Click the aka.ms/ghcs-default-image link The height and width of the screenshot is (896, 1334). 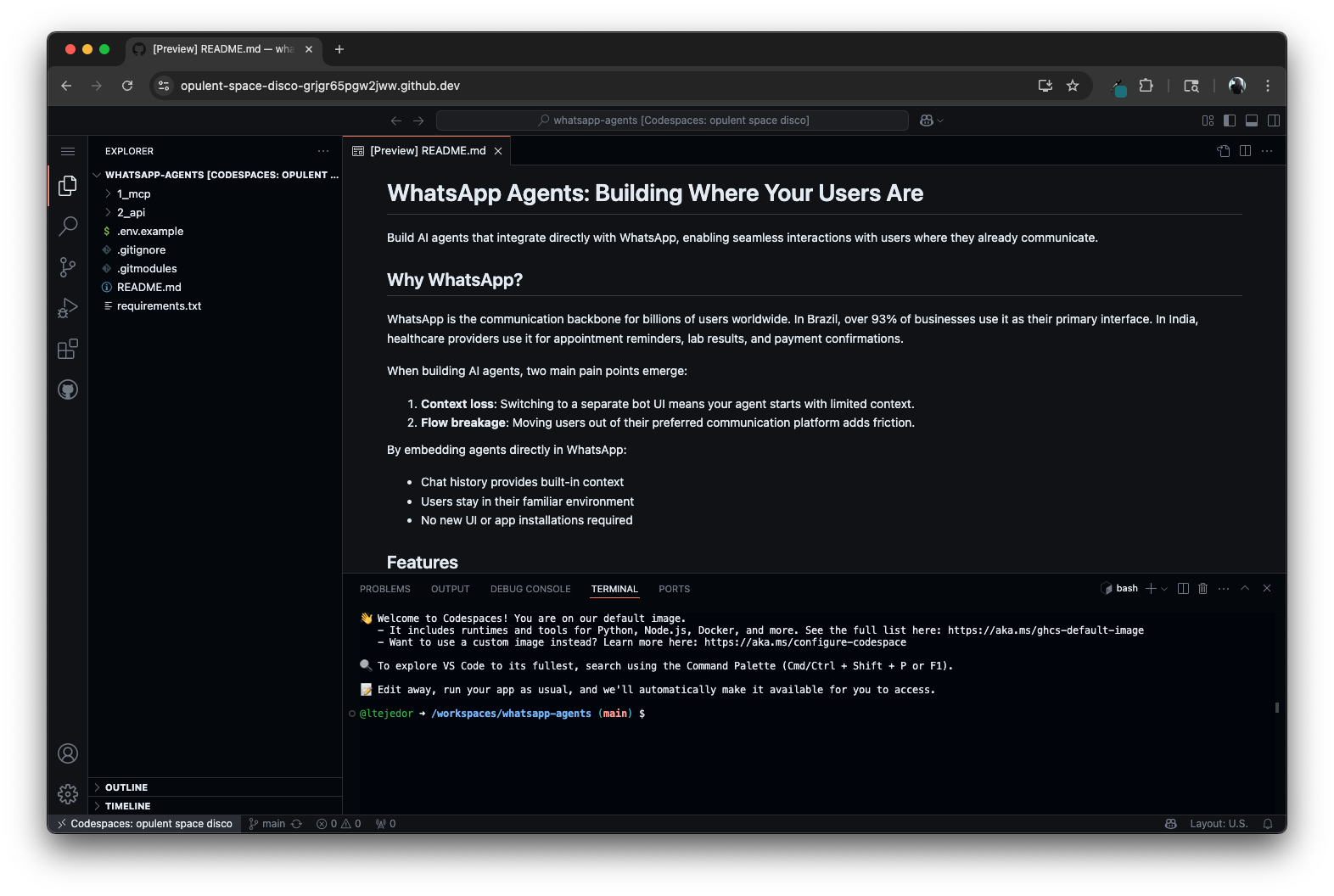1045,630
